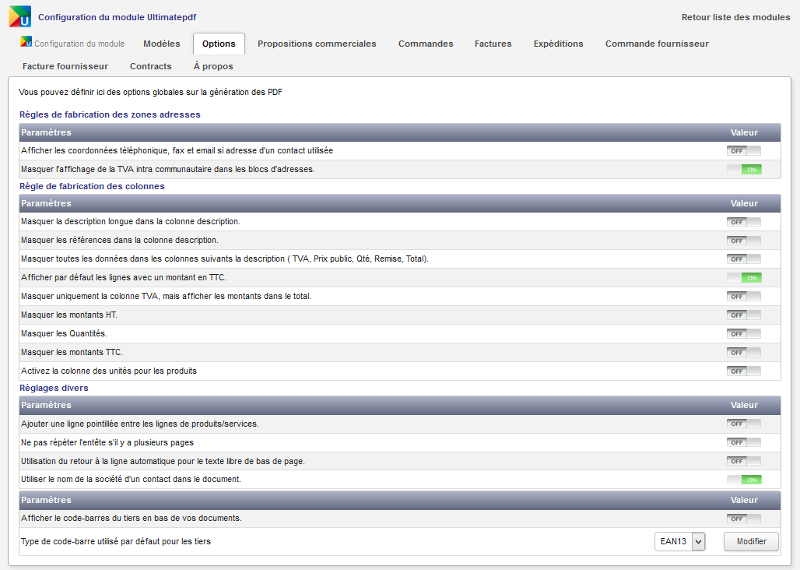Toggle telephone, fax and email coordinates display

coord(743,151)
